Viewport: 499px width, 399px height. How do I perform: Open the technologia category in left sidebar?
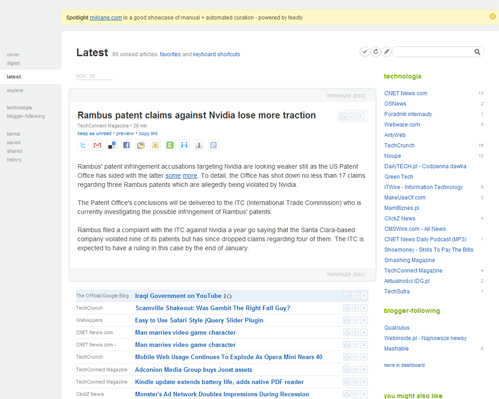click(19, 107)
